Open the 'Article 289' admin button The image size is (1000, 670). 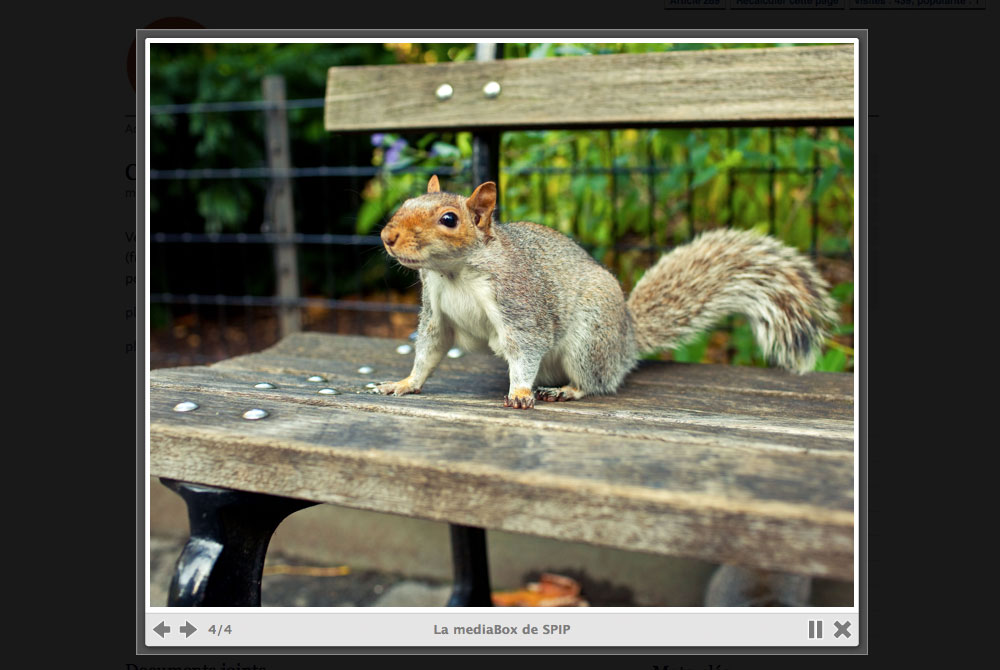pyautogui.click(x=694, y=3)
